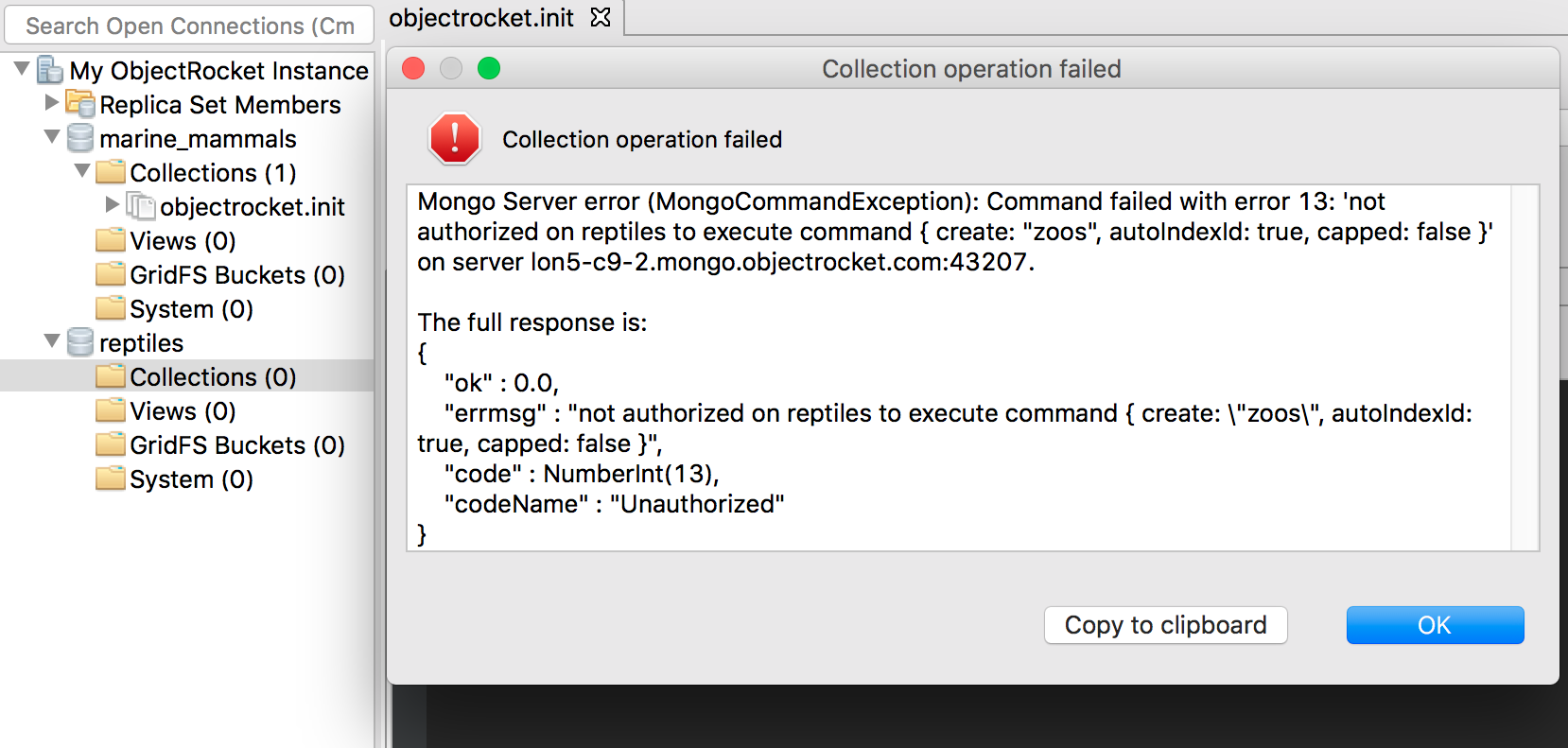
Task: Click the red error icon in the dialog
Action: pyautogui.click(x=454, y=138)
